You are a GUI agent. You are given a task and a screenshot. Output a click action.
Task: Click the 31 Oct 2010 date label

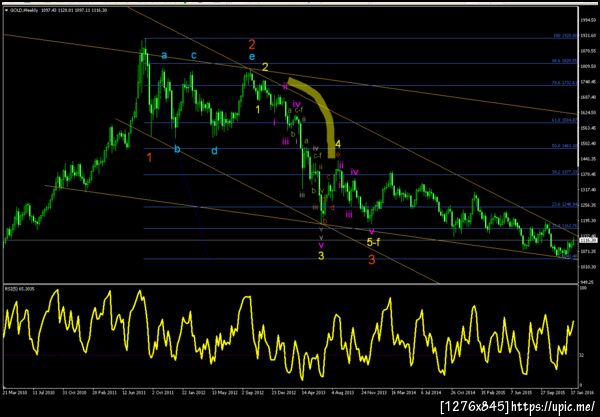[x=73, y=393]
